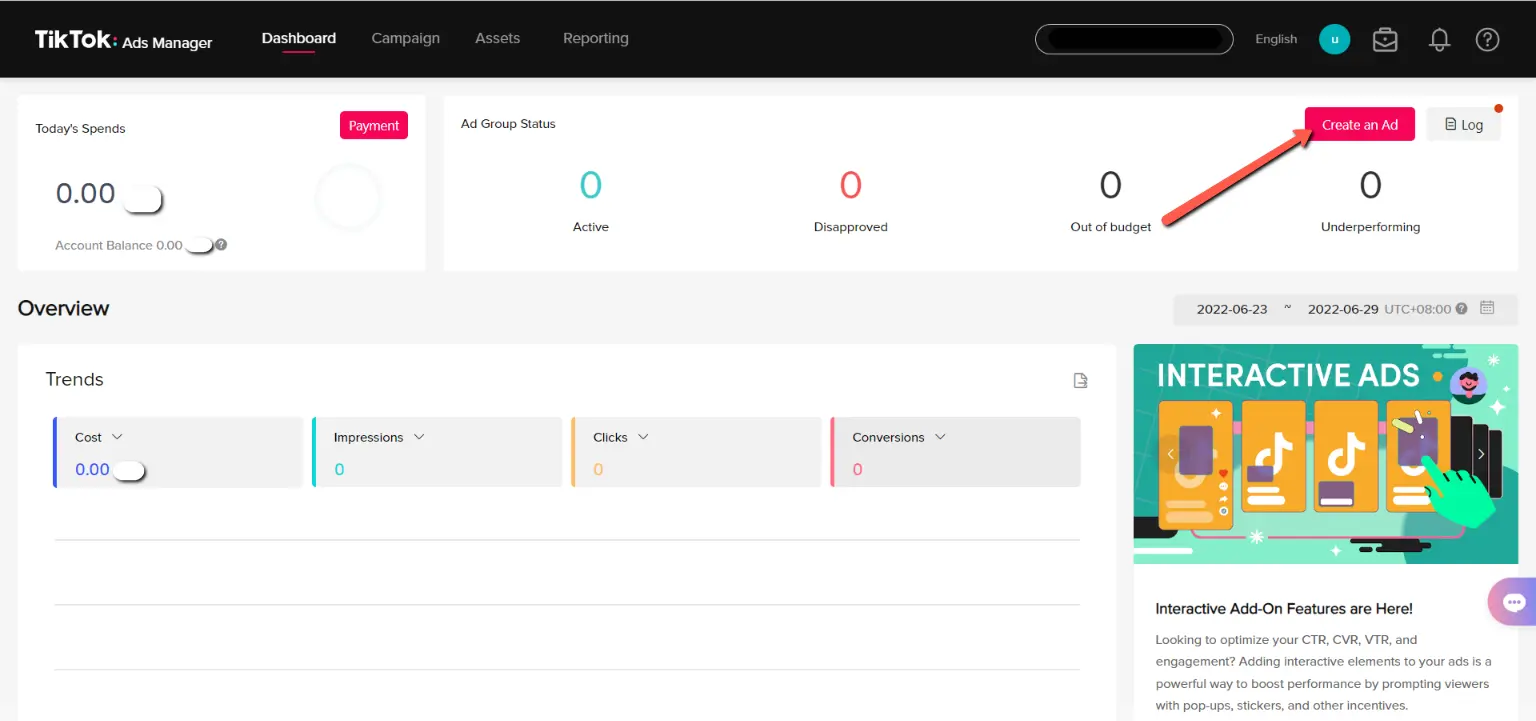Click the UTC timezone info icon
Screen dimensions: 1536x721
point(1462,309)
